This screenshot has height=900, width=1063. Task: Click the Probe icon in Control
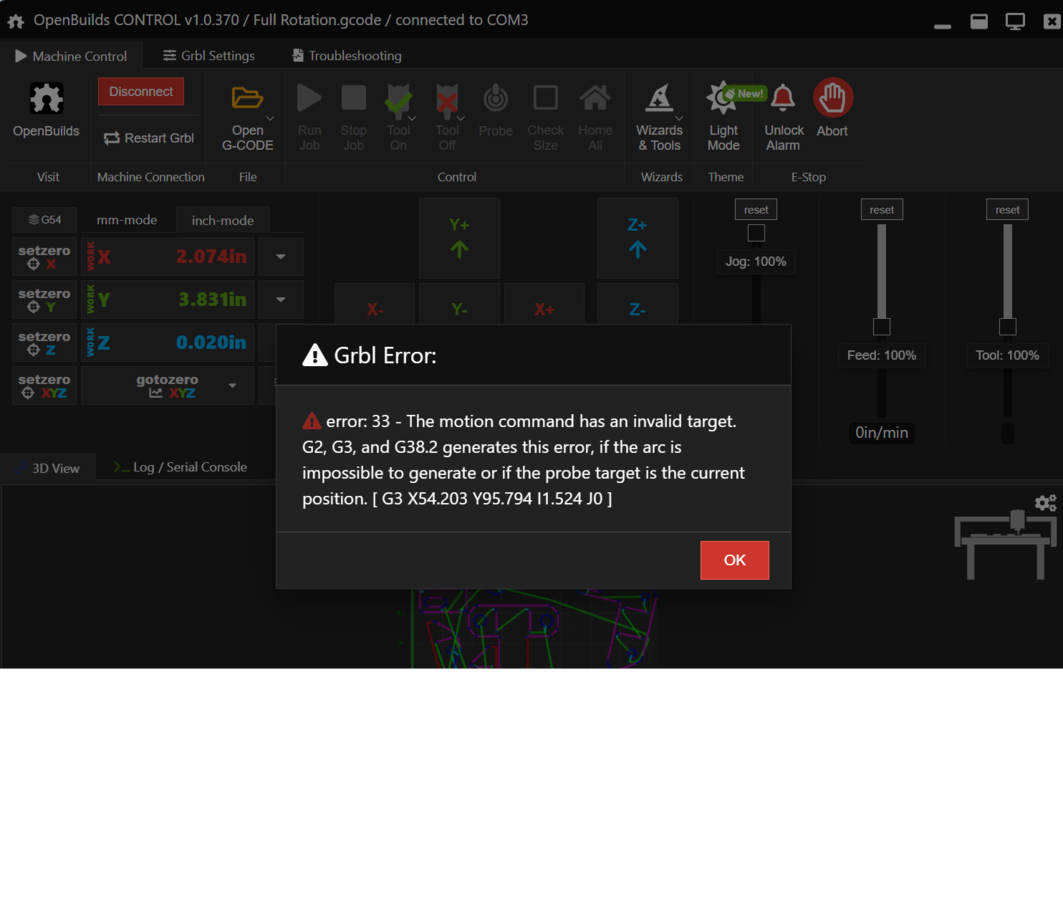[495, 99]
